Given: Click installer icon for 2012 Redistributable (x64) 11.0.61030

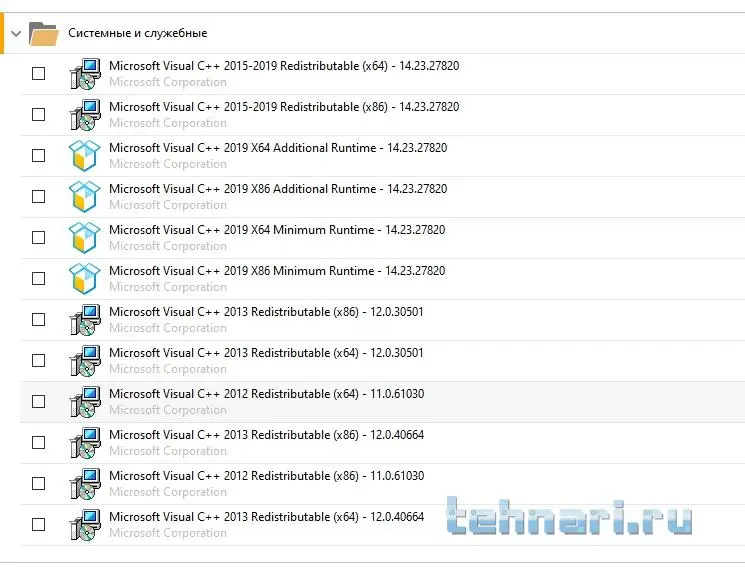Looking at the screenshot, I should 85,402.
